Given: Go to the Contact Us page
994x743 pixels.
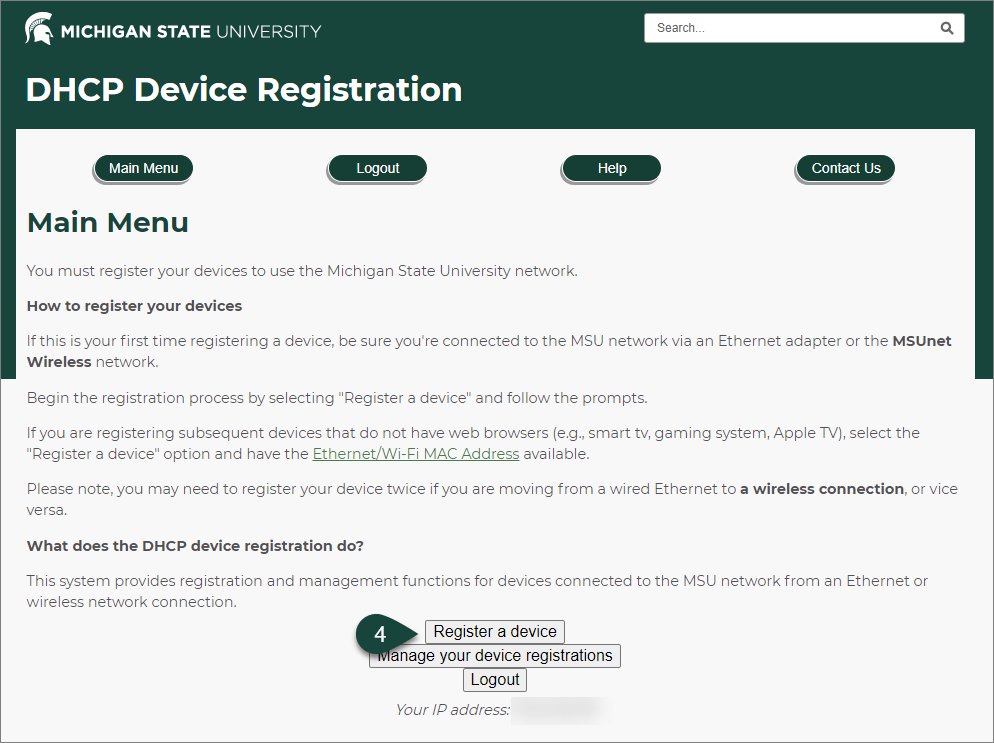Looking at the screenshot, I should coord(846,168).
